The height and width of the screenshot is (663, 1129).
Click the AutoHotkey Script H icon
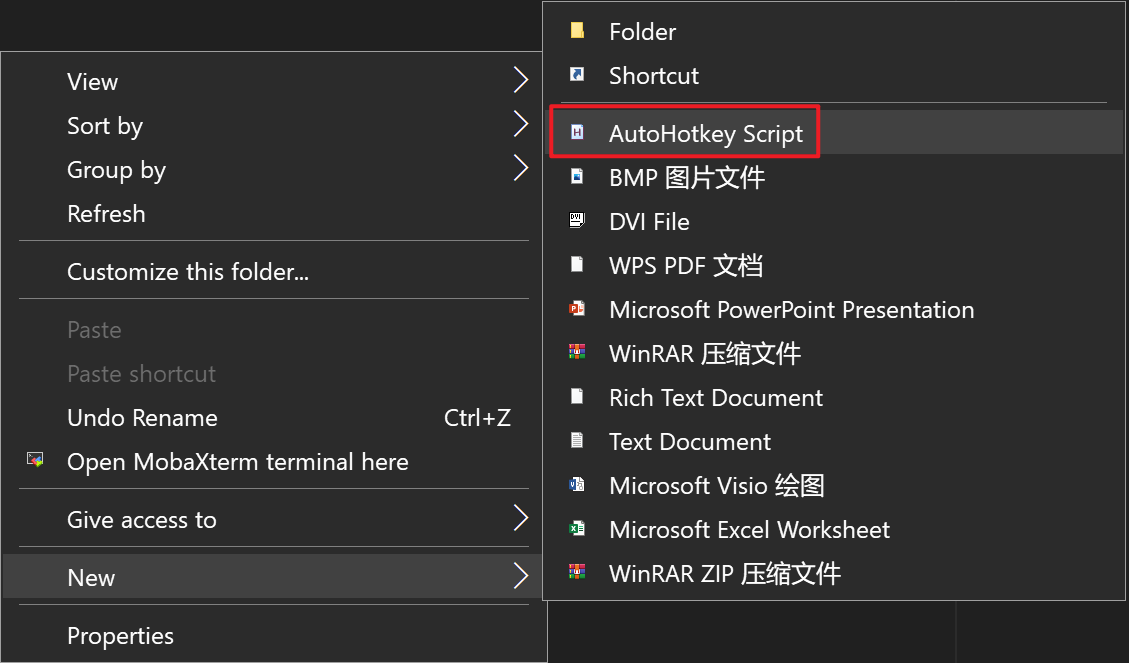tap(577, 132)
